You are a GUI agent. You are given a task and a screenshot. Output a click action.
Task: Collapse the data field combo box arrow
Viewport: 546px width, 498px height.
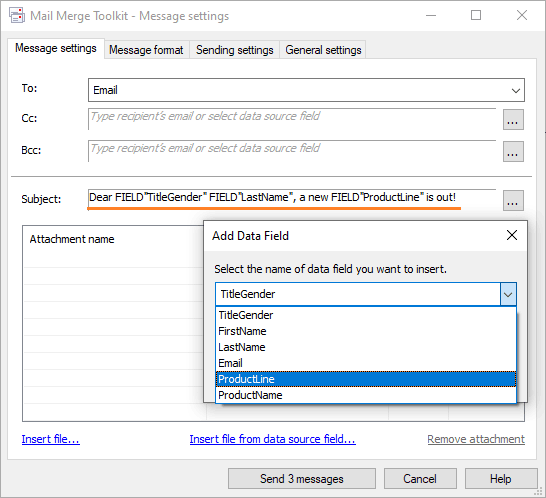(508, 294)
